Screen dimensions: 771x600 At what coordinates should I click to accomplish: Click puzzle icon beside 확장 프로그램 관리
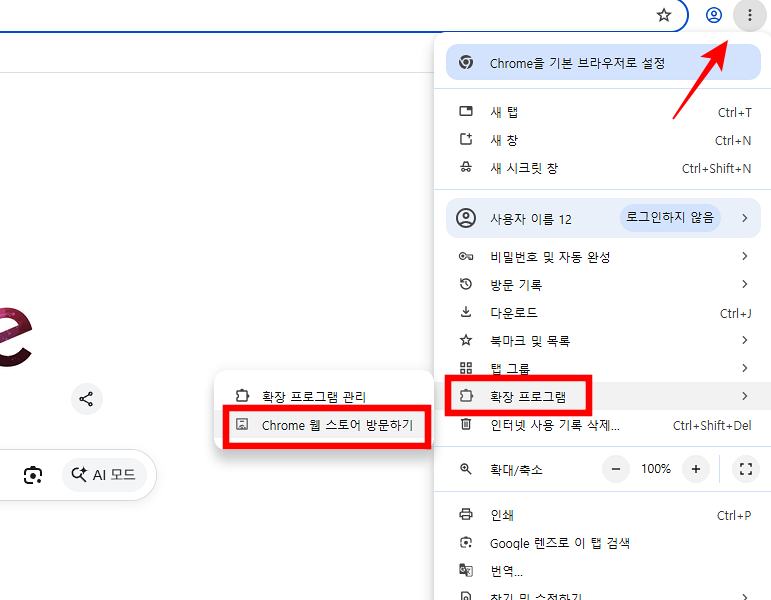[x=242, y=395]
